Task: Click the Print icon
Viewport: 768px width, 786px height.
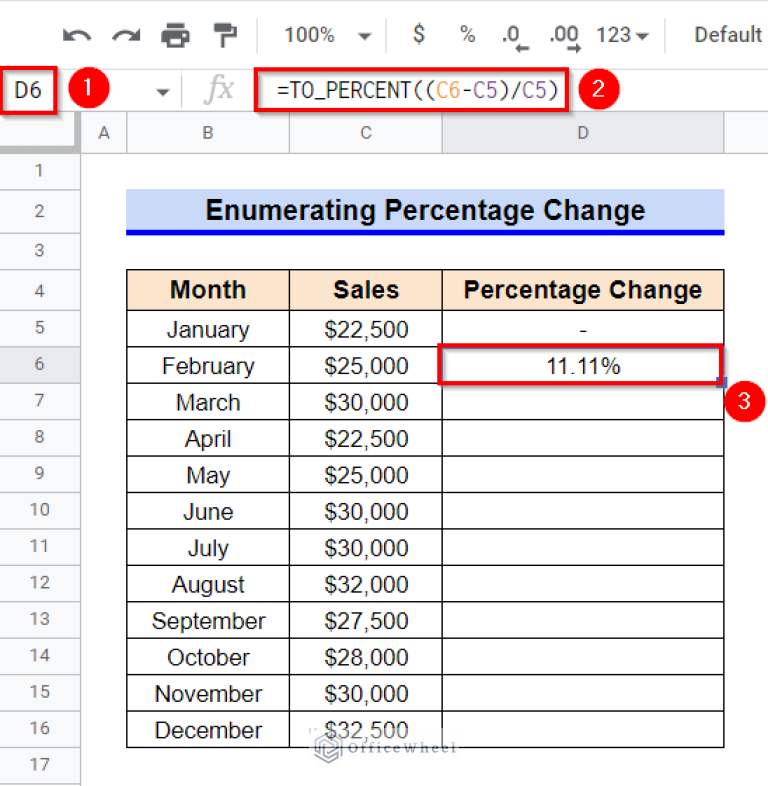Action: click(176, 35)
